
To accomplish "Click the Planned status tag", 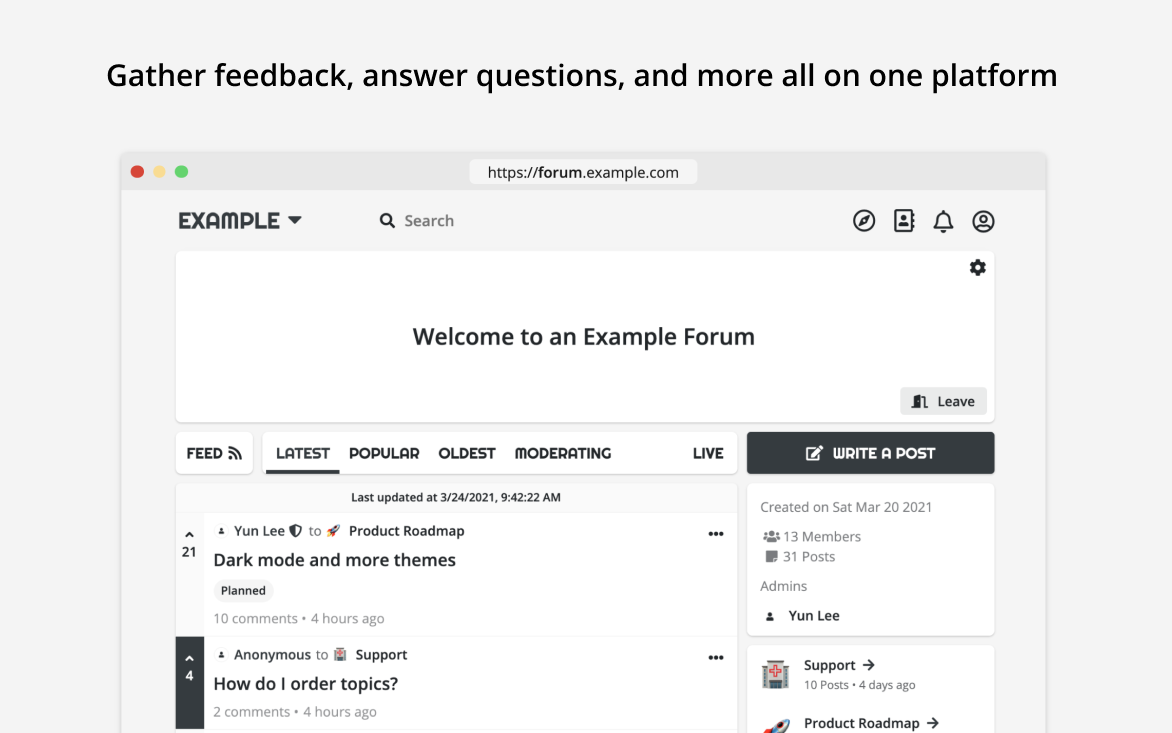I will coord(243,590).
